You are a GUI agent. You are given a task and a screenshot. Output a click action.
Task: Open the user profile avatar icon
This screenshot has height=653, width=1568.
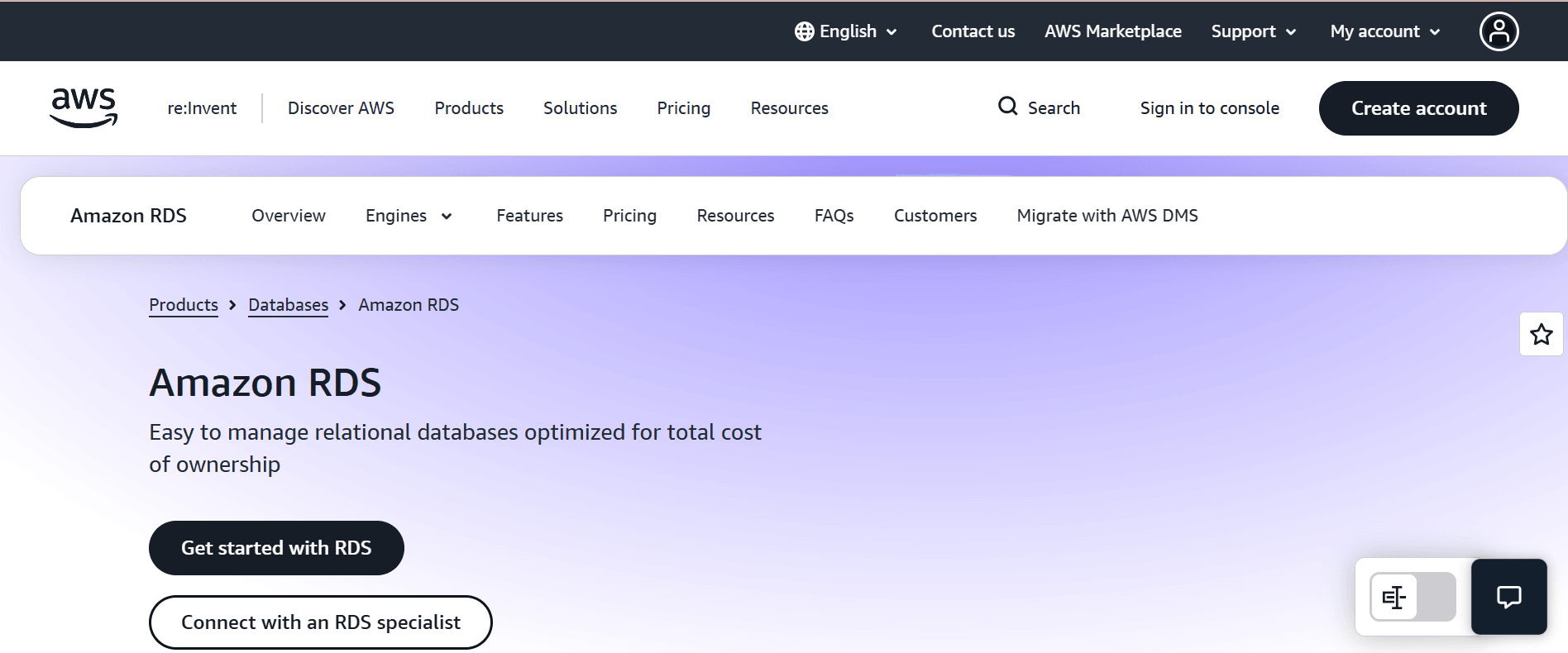pyautogui.click(x=1499, y=31)
